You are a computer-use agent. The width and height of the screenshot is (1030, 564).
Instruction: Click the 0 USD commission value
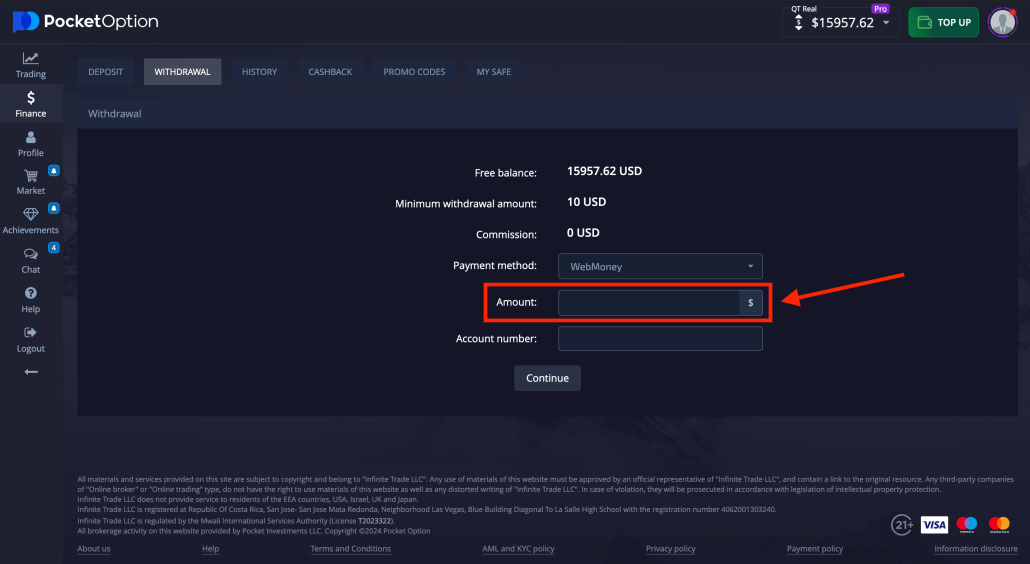point(583,232)
